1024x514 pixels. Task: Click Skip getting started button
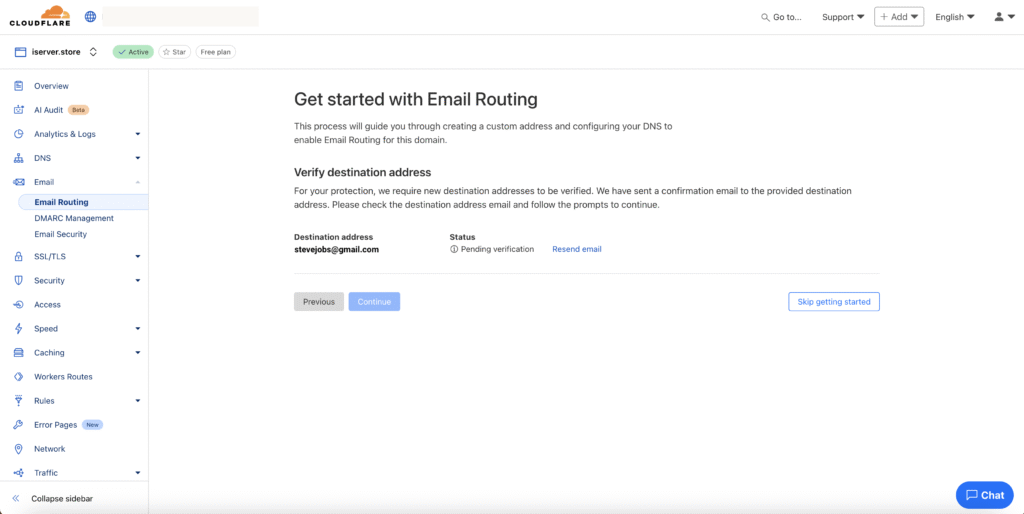point(834,302)
